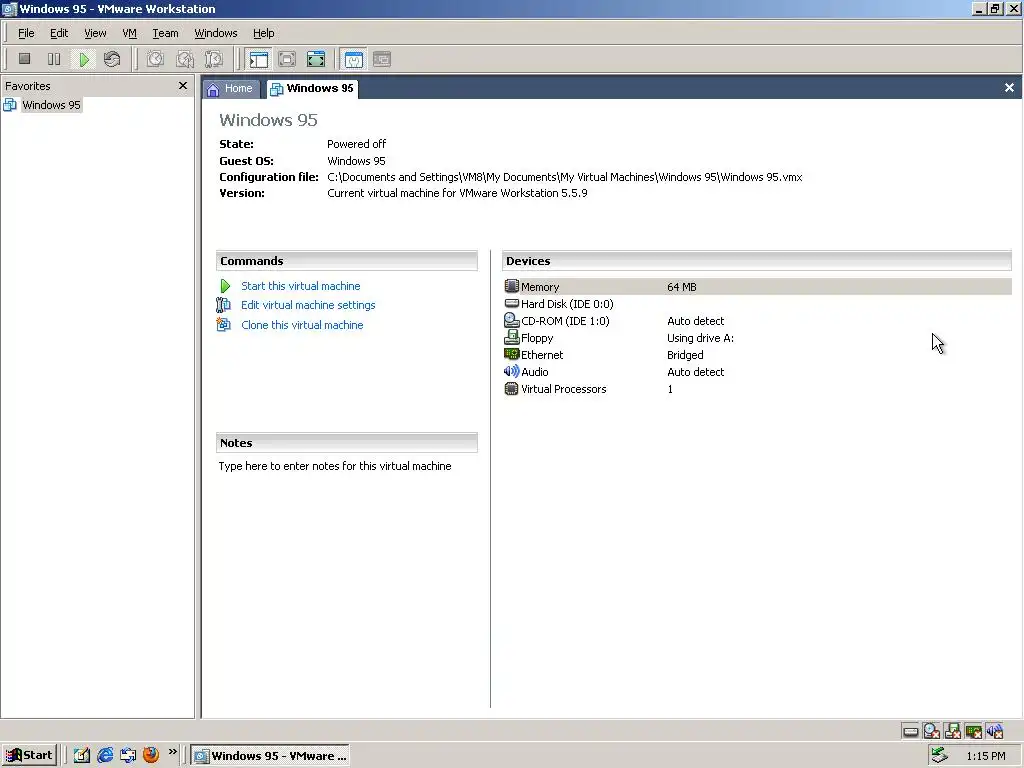Open the VM menu
1024x768 pixels.
point(129,33)
